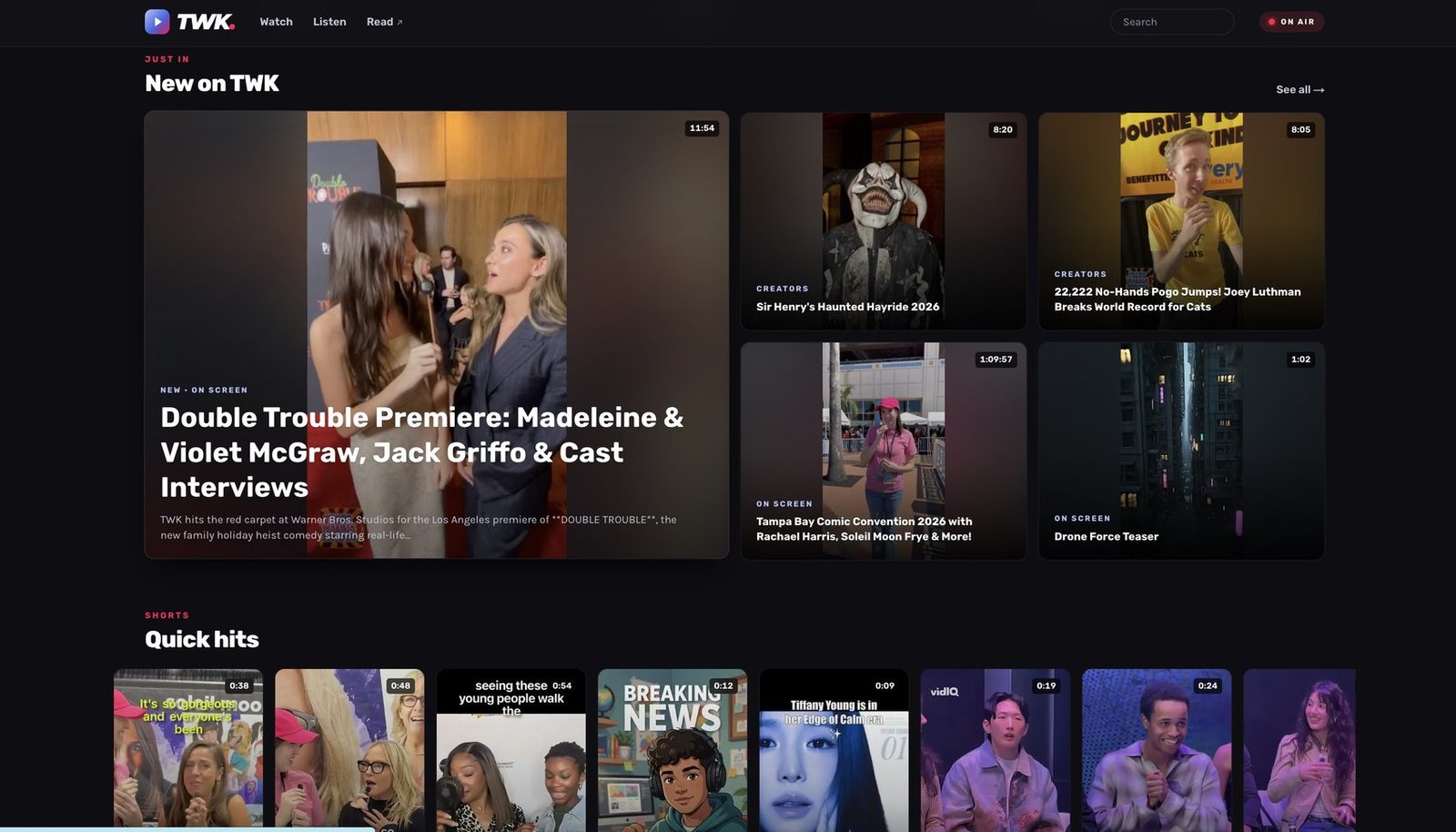This screenshot has height=832, width=1456.
Task: Click the 'NEW · ON SCREEN' label
Action: point(204,390)
